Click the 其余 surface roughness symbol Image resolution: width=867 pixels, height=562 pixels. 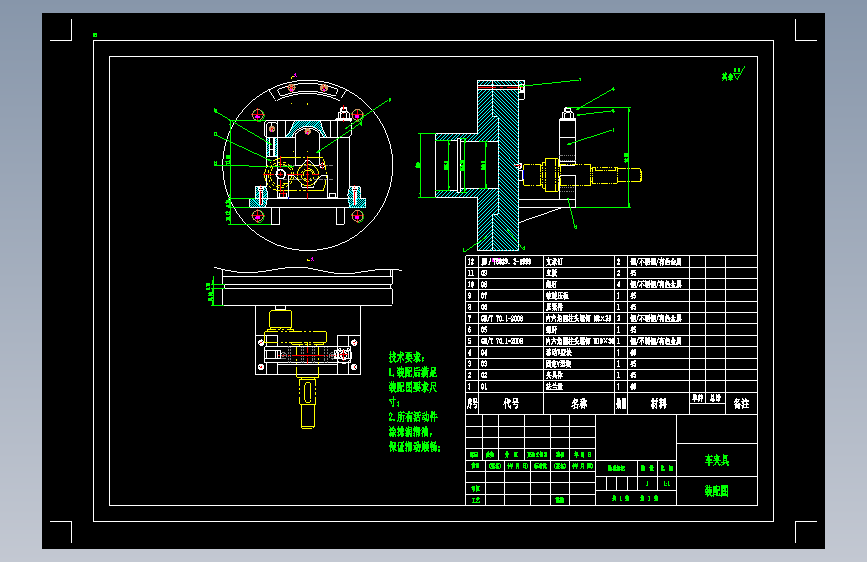733,75
